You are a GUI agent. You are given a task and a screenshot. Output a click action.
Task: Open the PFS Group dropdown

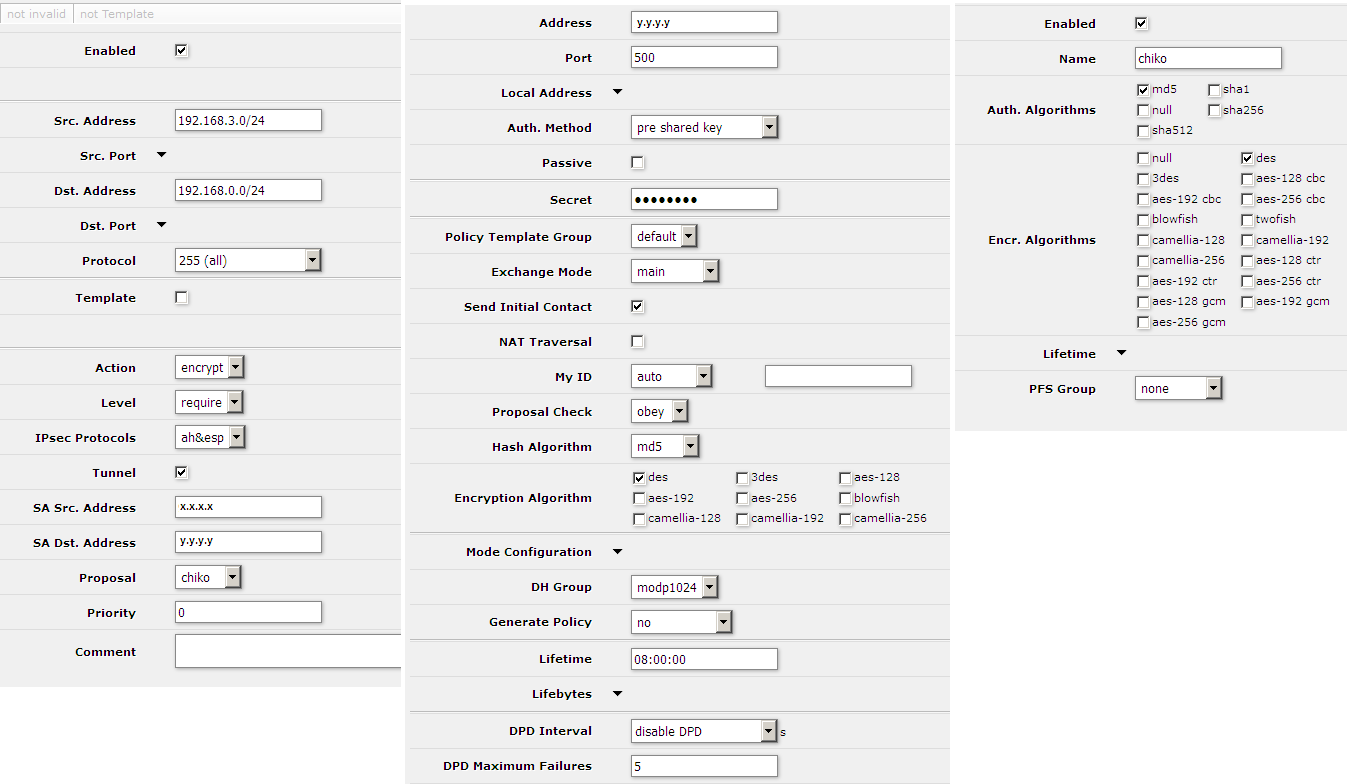(x=1213, y=389)
